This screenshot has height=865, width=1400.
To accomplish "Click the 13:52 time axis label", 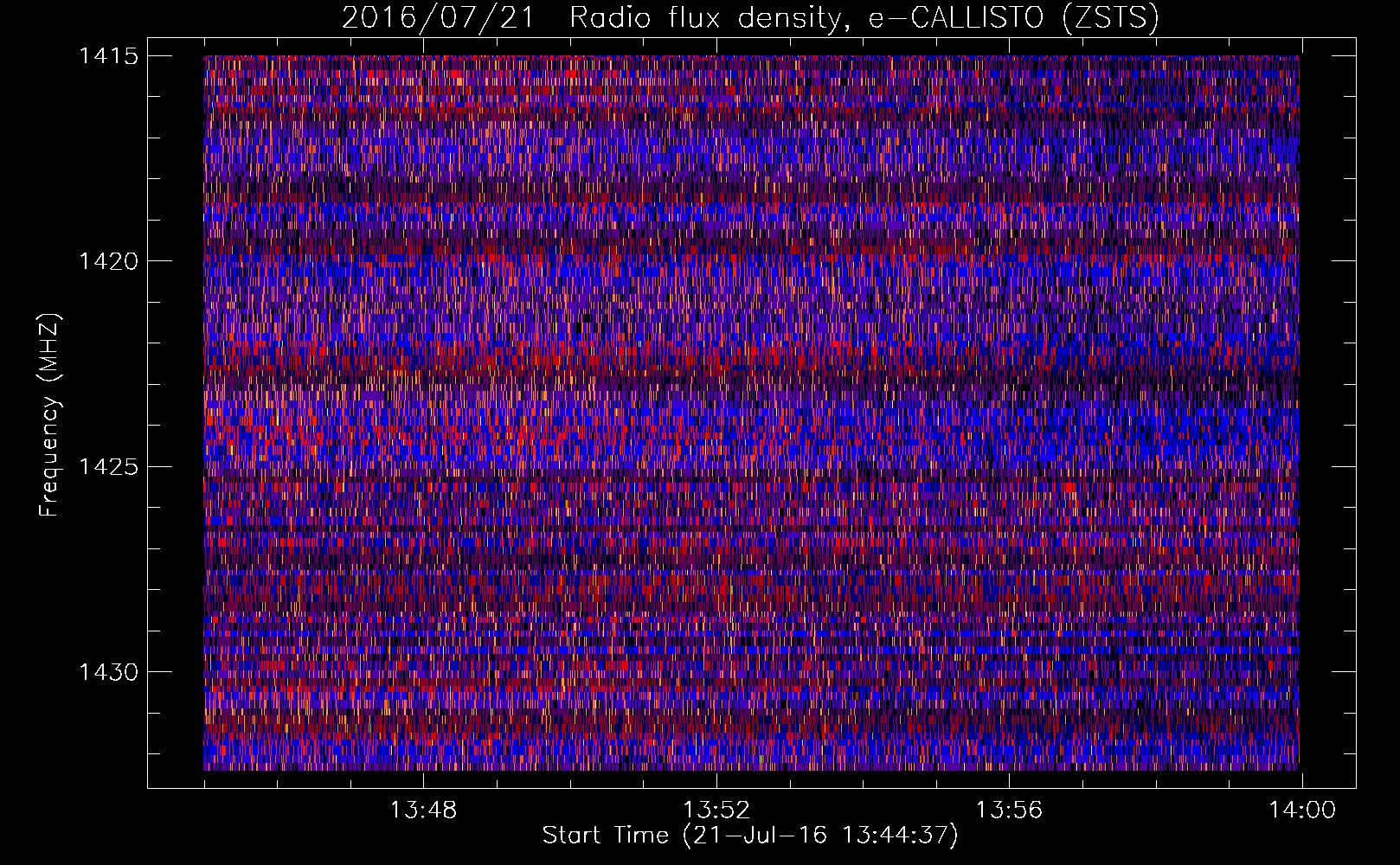I will [x=716, y=811].
